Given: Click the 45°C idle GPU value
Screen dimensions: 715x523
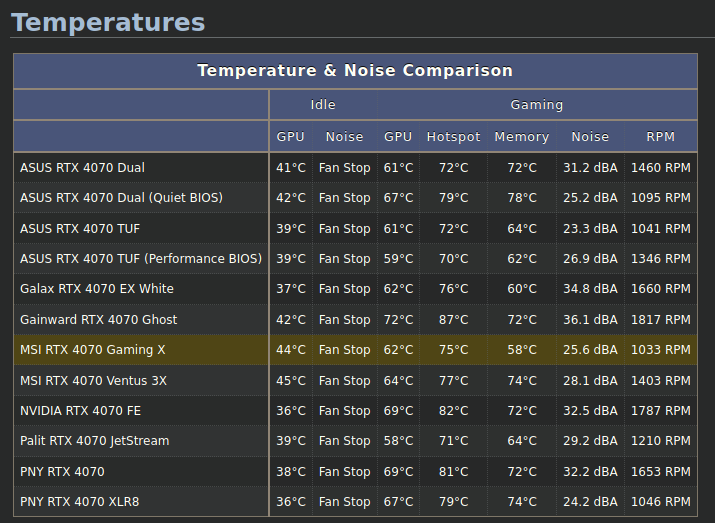Looking at the screenshot, I should click(x=290, y=380).
